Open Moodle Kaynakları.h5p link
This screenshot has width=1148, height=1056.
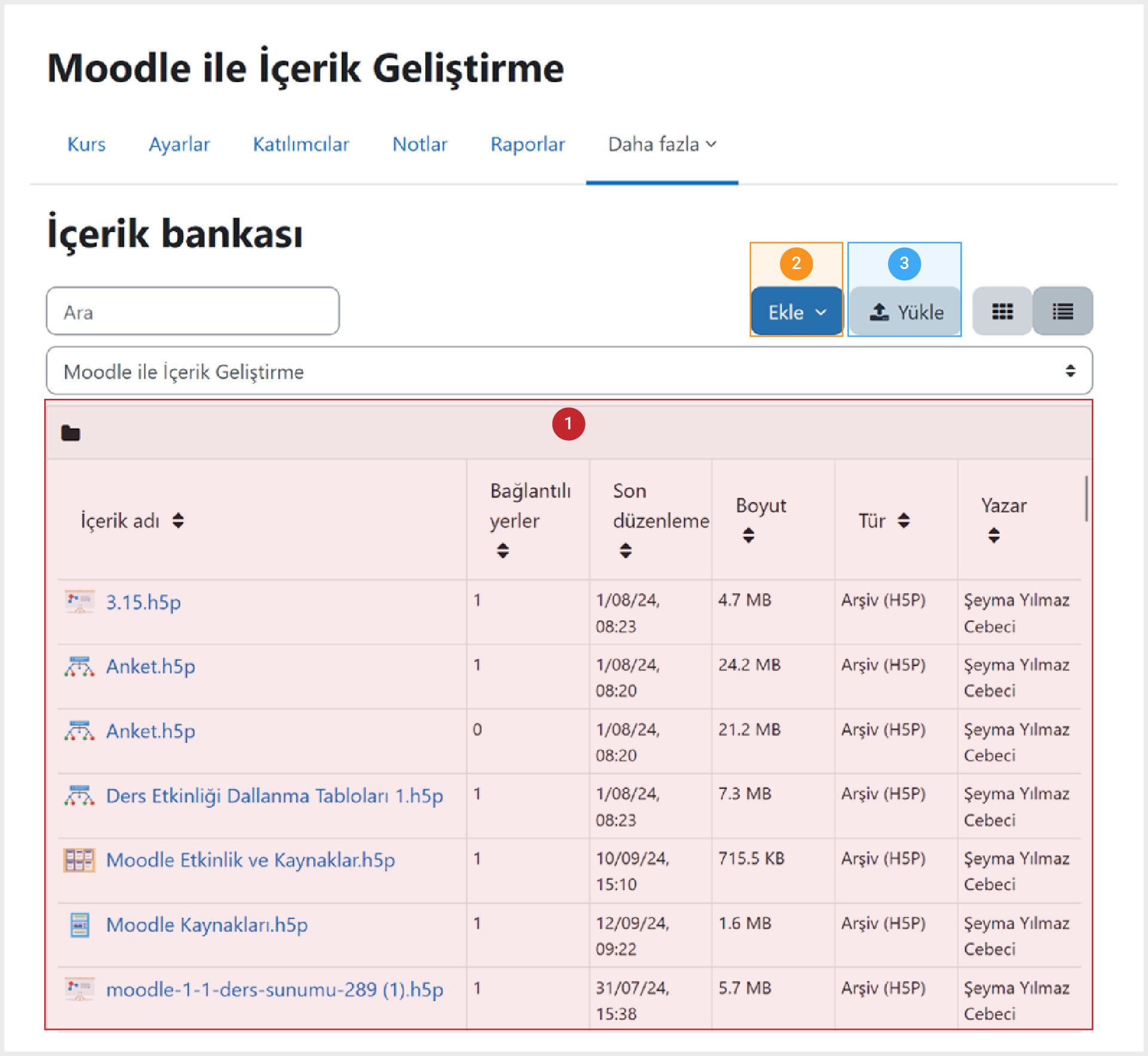[207, 924]
